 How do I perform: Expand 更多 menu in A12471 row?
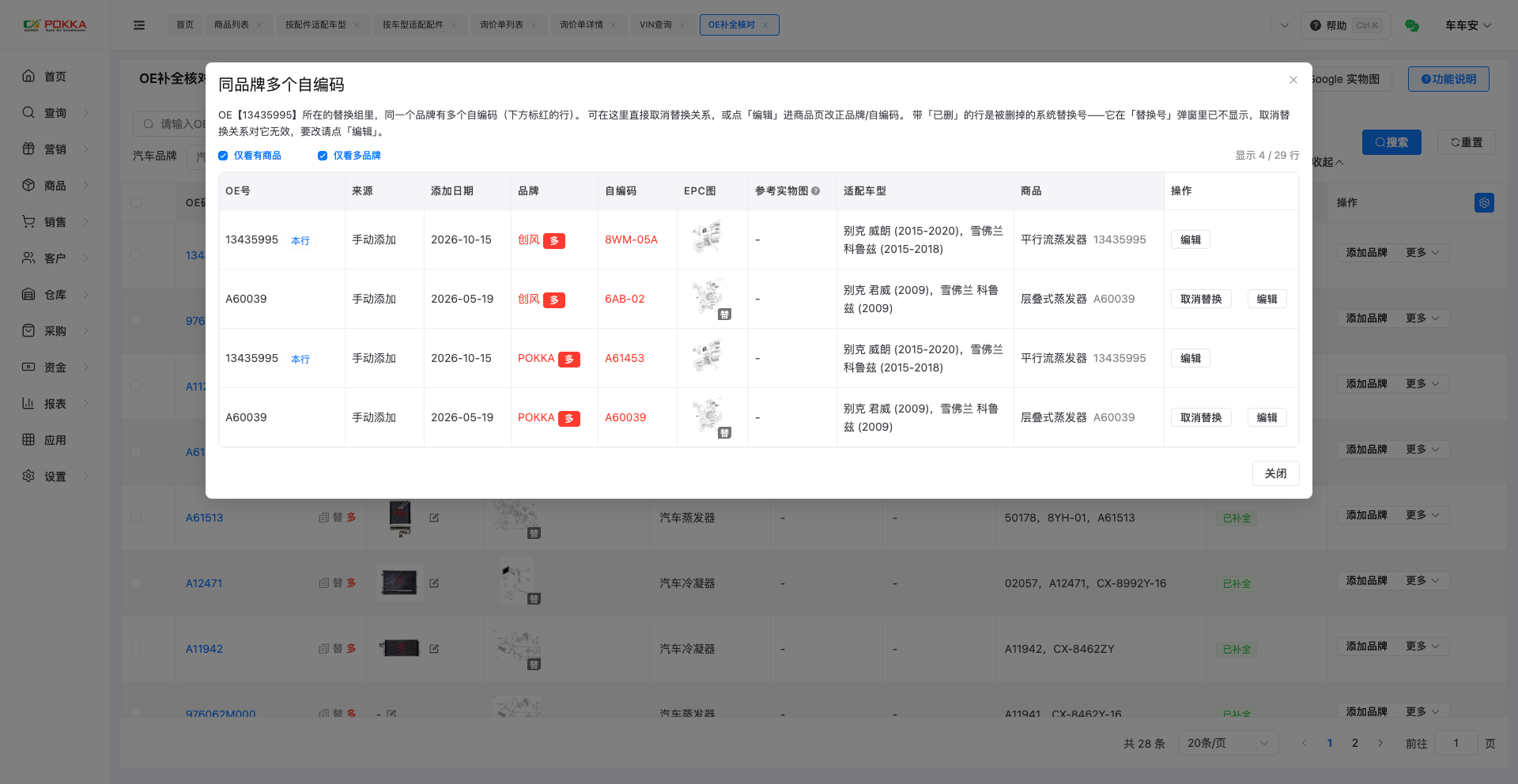click(x=1422, y=581)
